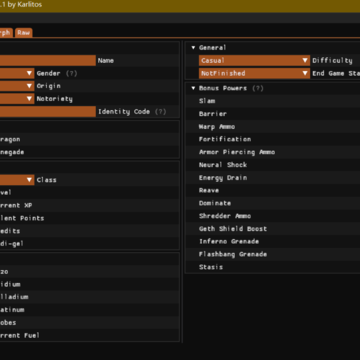The width and height of the screenshot is (360, 360).
Task: Open the Class dropdown
Action: pos(17,180)
